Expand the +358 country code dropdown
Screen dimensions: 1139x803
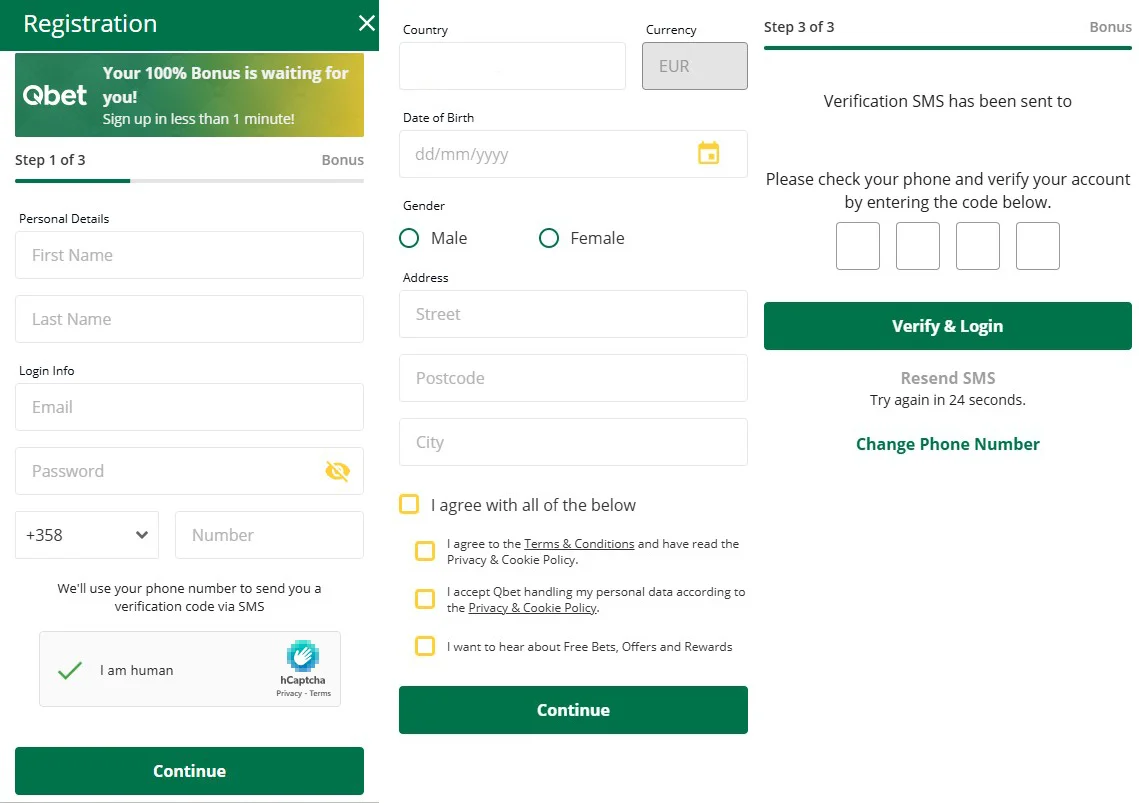tap(87, 535)
